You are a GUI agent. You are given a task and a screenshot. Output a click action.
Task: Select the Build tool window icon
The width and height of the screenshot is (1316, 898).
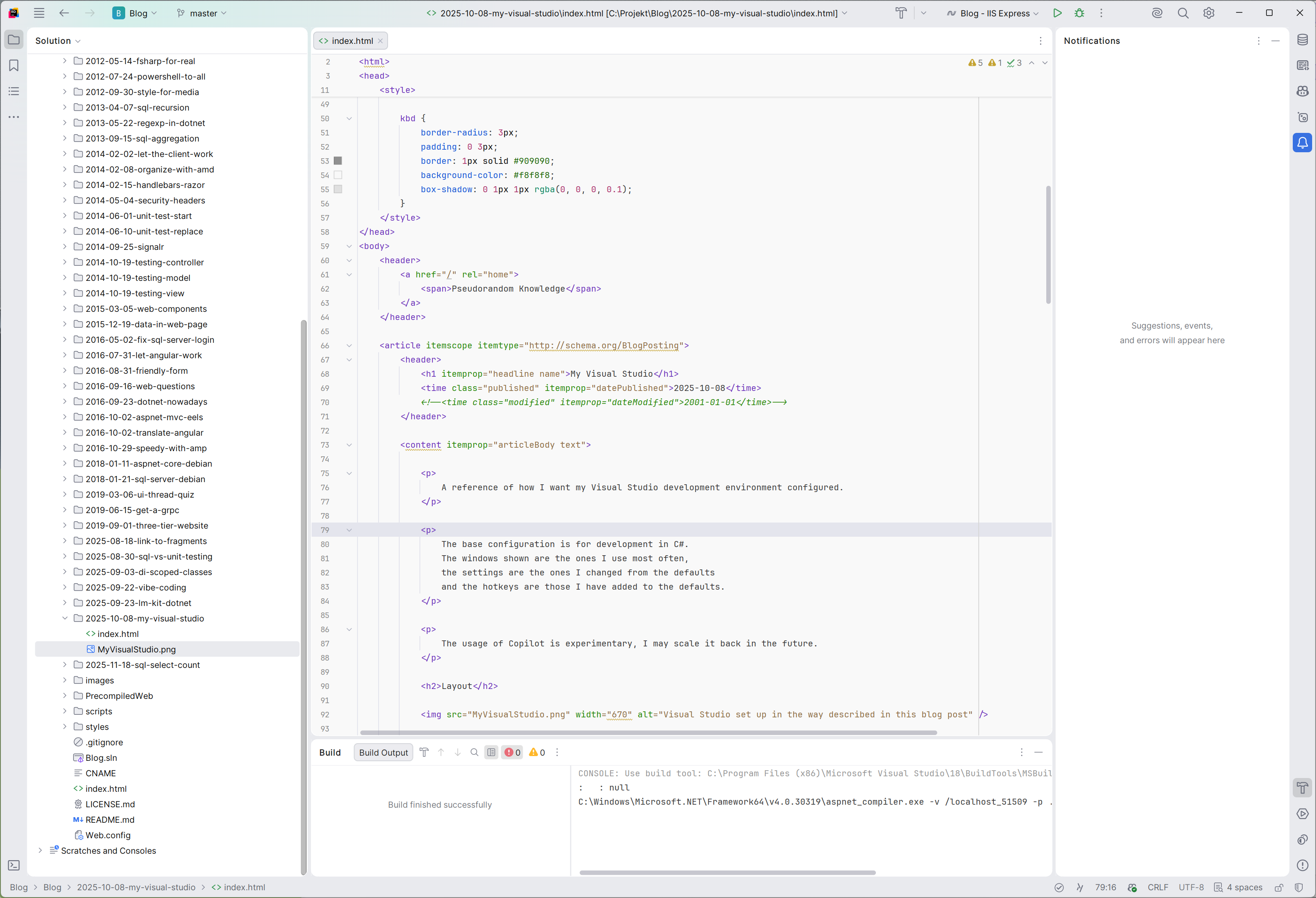[1302, 787]
